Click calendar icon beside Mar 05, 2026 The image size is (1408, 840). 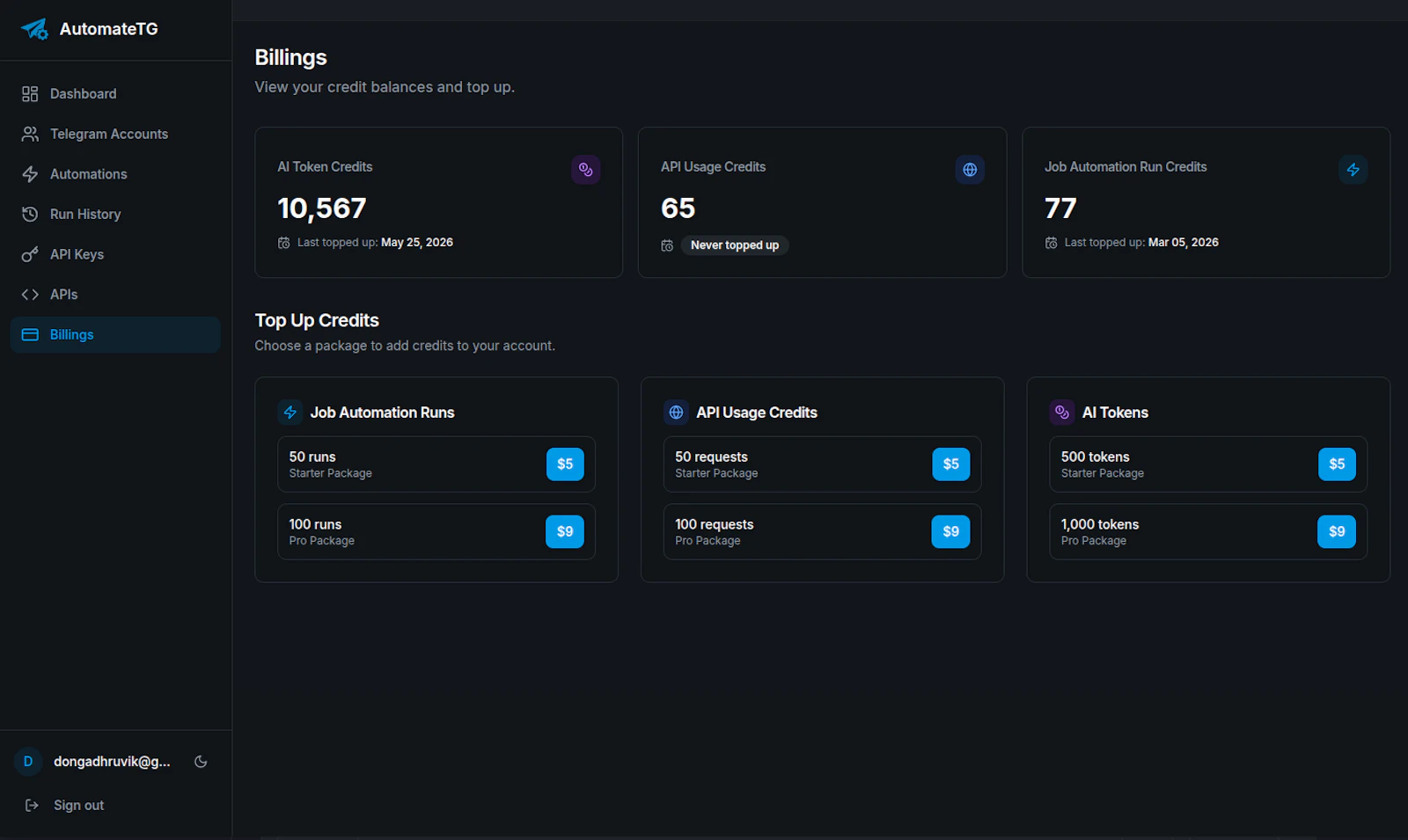pos(1052,243)
